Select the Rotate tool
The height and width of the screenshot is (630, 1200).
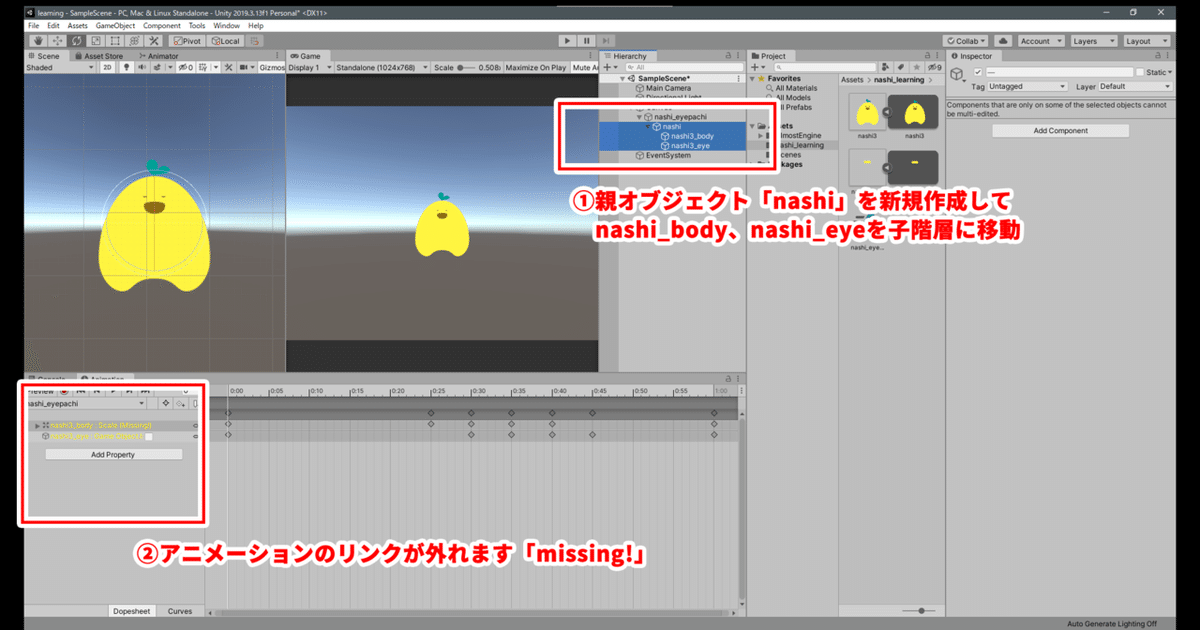[x=75, y=41]
